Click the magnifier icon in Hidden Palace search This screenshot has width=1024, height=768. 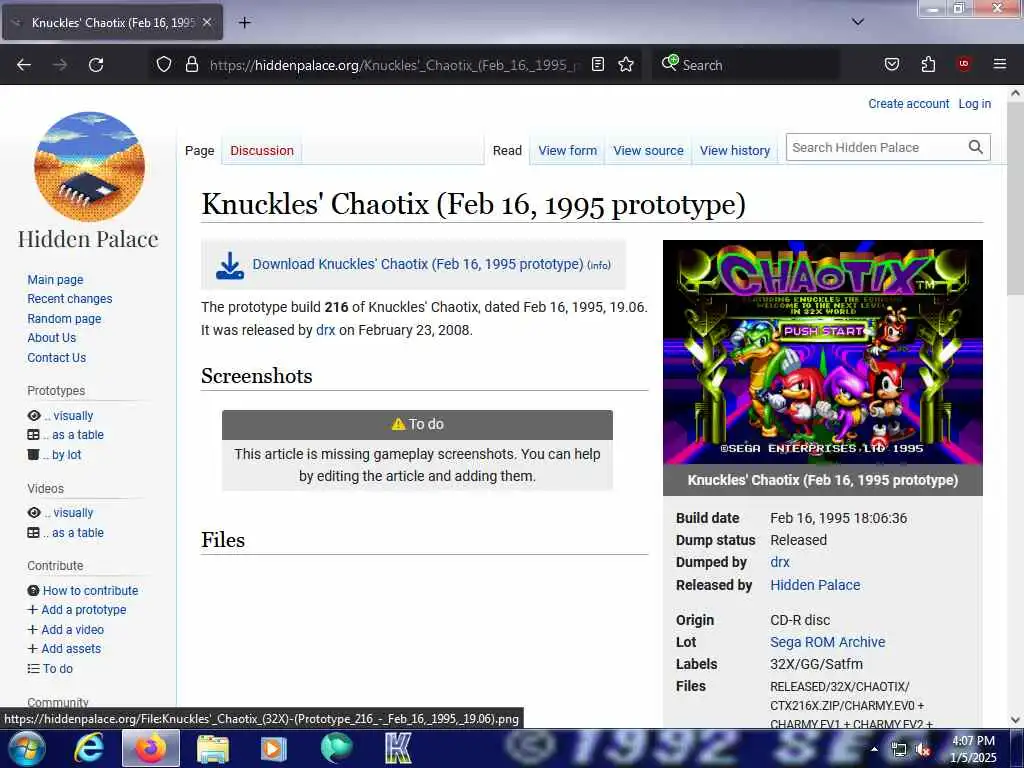pyautogui.click(x=975, y=147)
